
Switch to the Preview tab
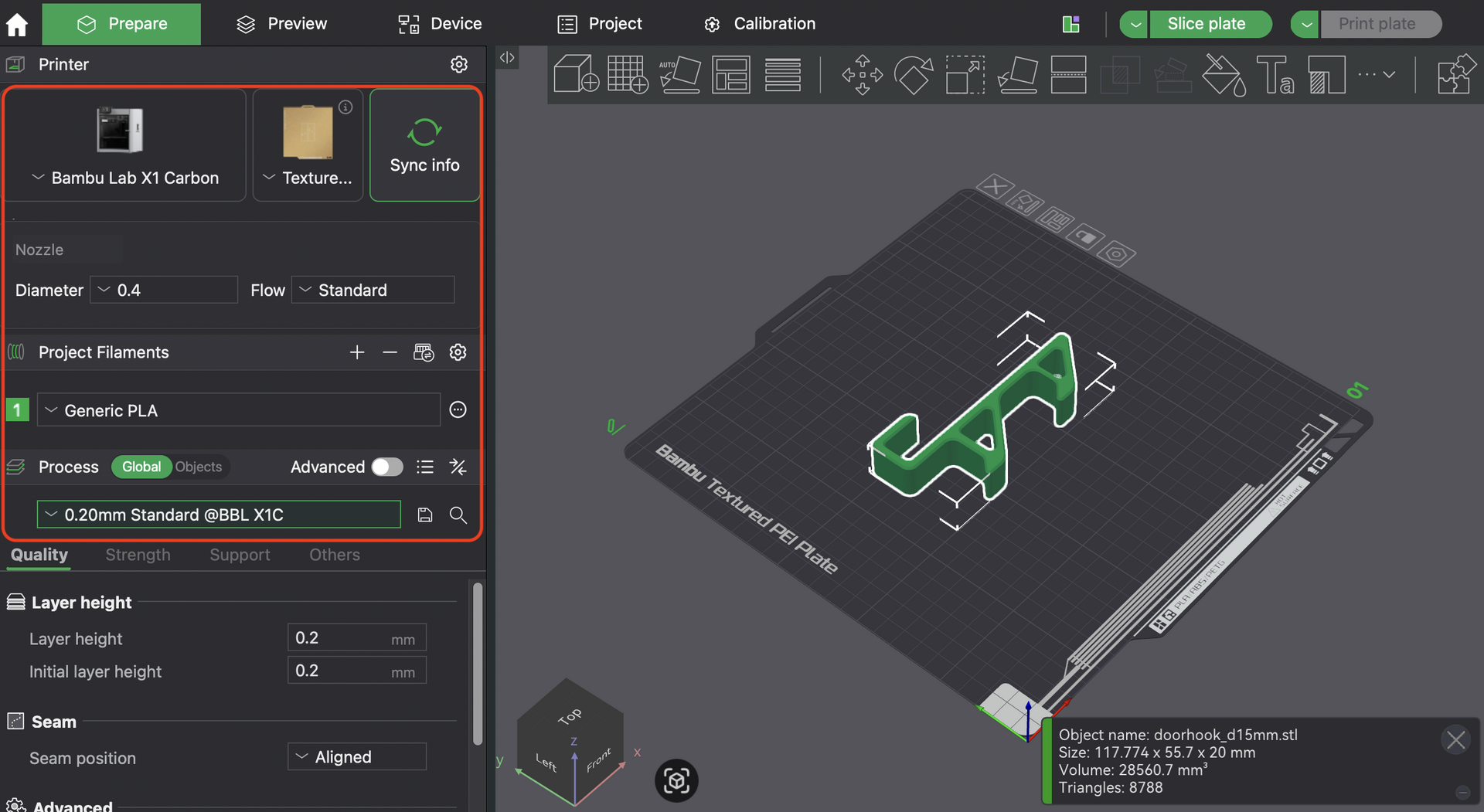click(x=281, y=24)
